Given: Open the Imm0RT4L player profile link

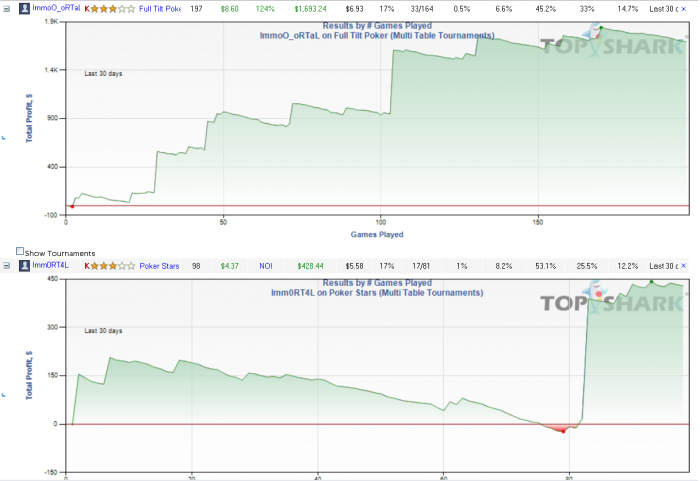Looking at the screenshot, I should pos(50,265).
